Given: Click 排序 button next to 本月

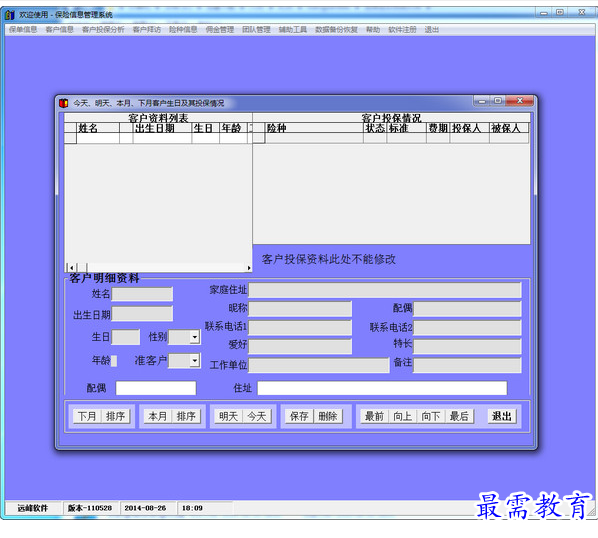Looking at the screenshot, I should (186, 416).
